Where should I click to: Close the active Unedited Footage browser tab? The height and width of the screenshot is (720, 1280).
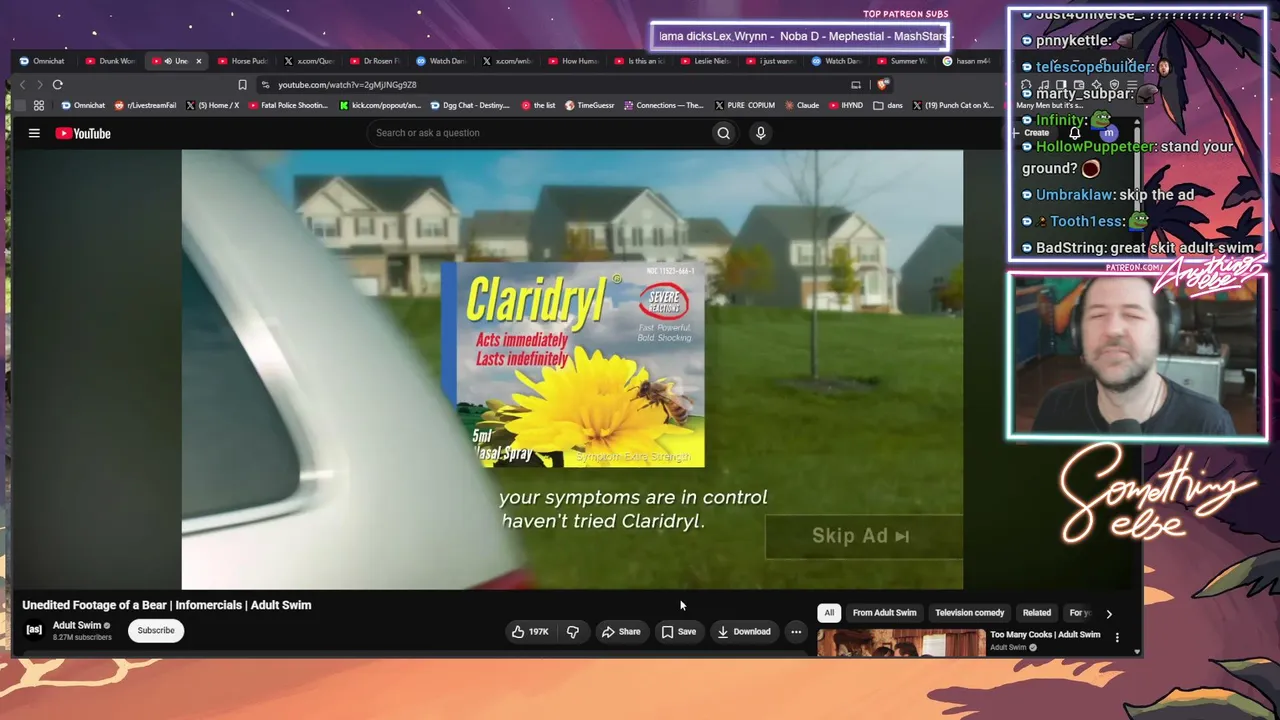tap(198, 61)
